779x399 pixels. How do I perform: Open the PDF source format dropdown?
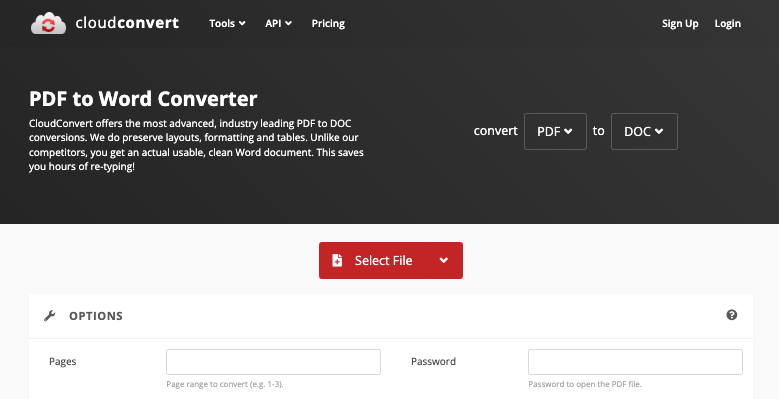[555, 131]
